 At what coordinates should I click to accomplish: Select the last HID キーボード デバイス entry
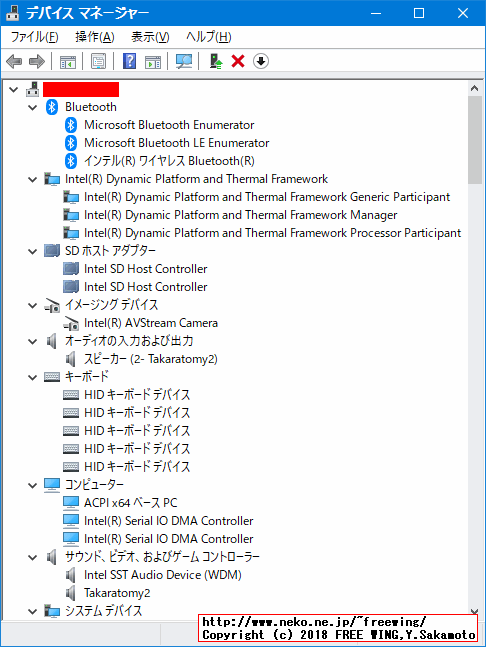pos(137,467)
